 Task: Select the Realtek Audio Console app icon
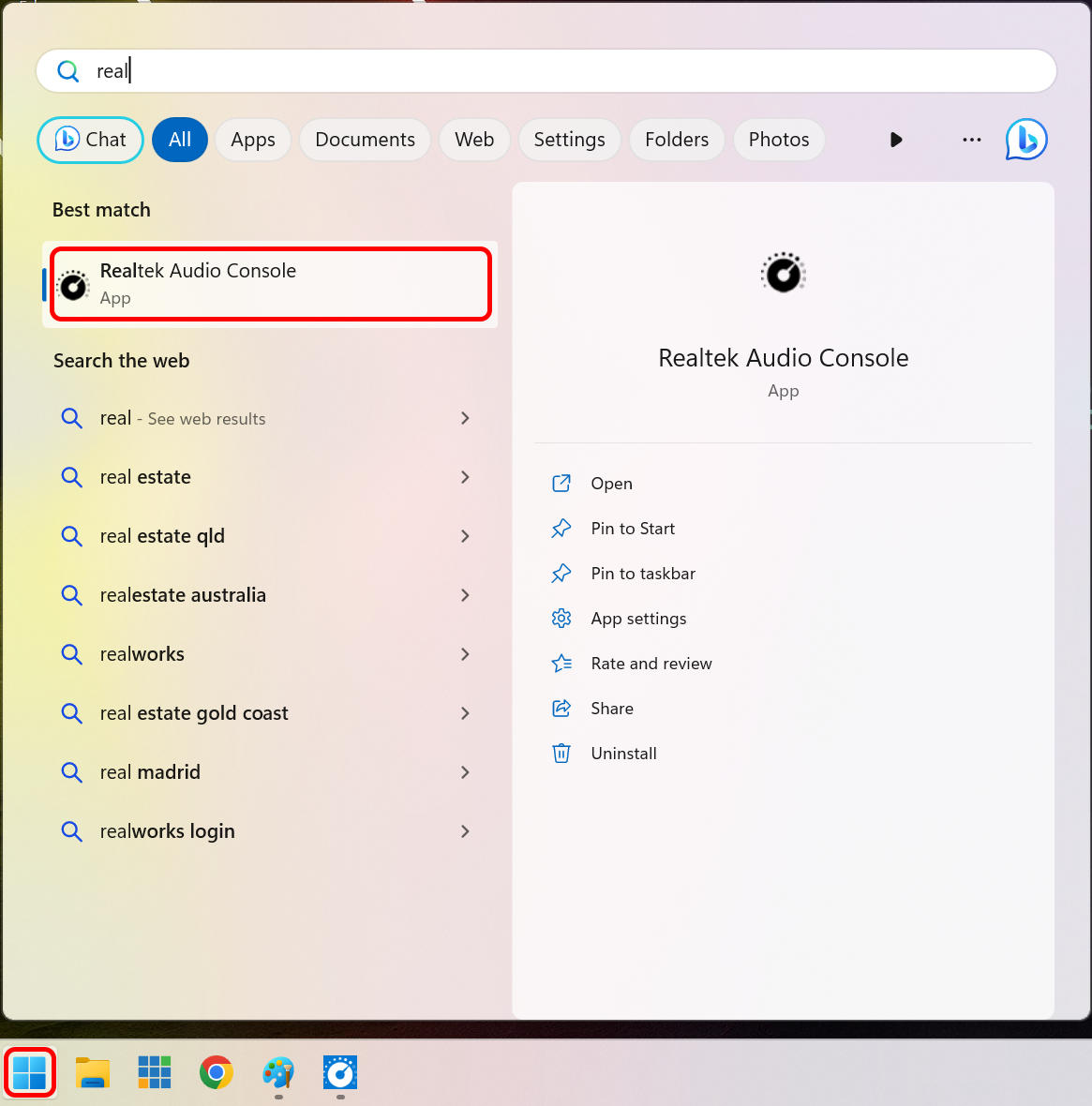point(73,284)
